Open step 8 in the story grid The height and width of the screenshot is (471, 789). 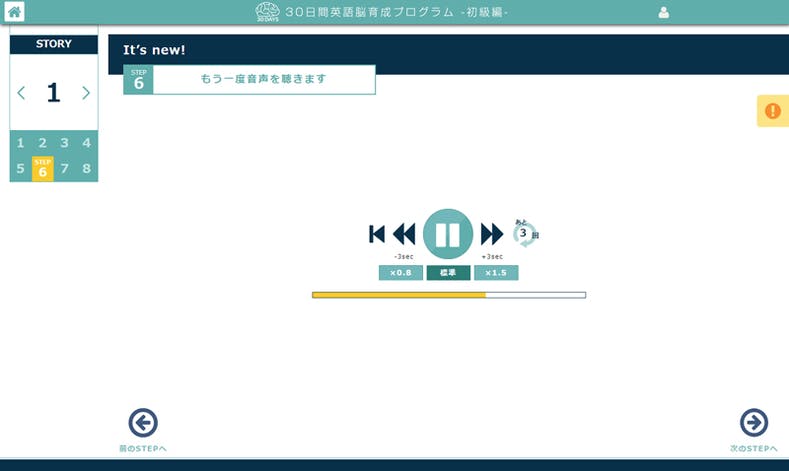86,169
